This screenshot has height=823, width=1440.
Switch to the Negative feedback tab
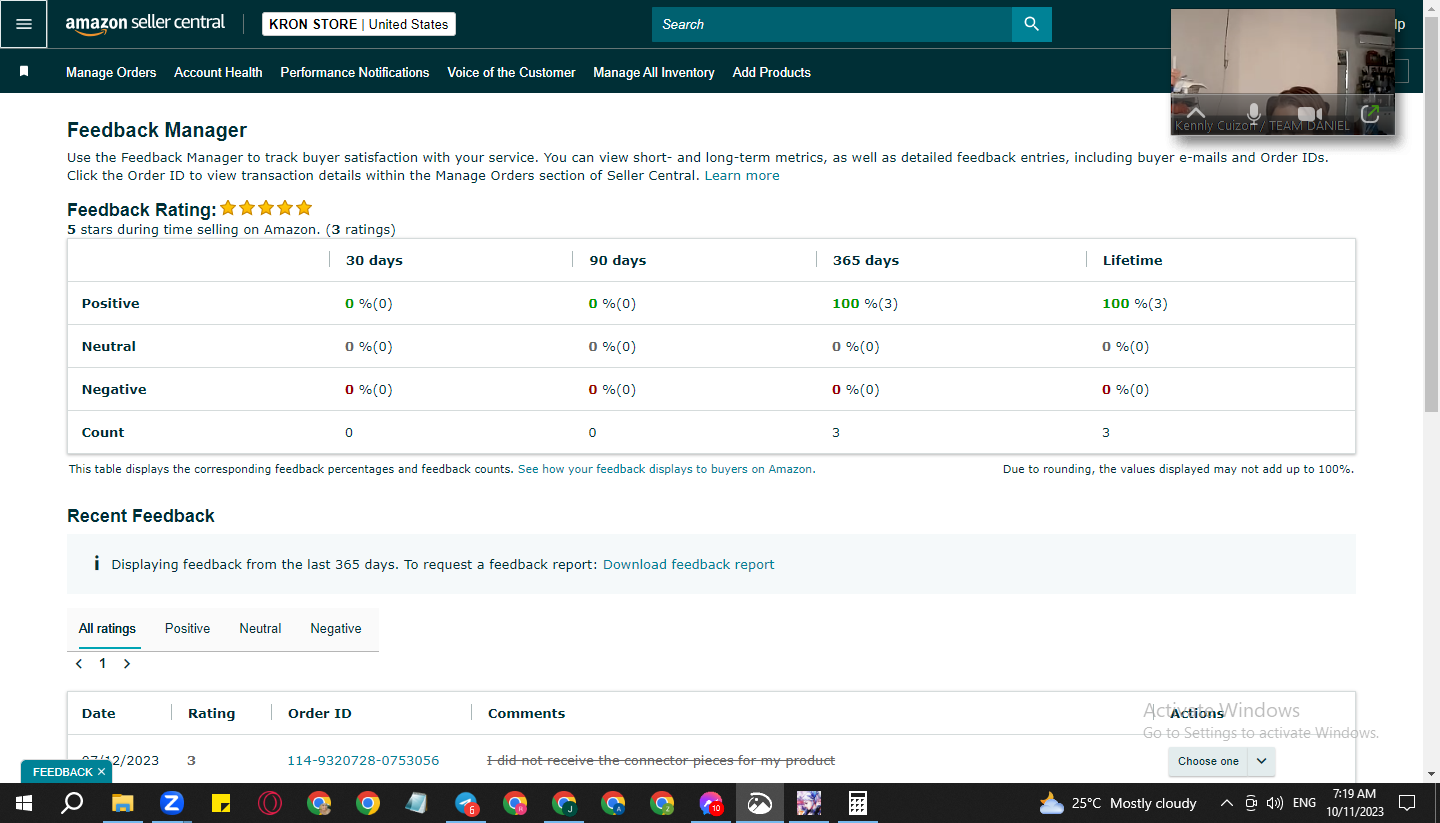click(x=336, y=629)
